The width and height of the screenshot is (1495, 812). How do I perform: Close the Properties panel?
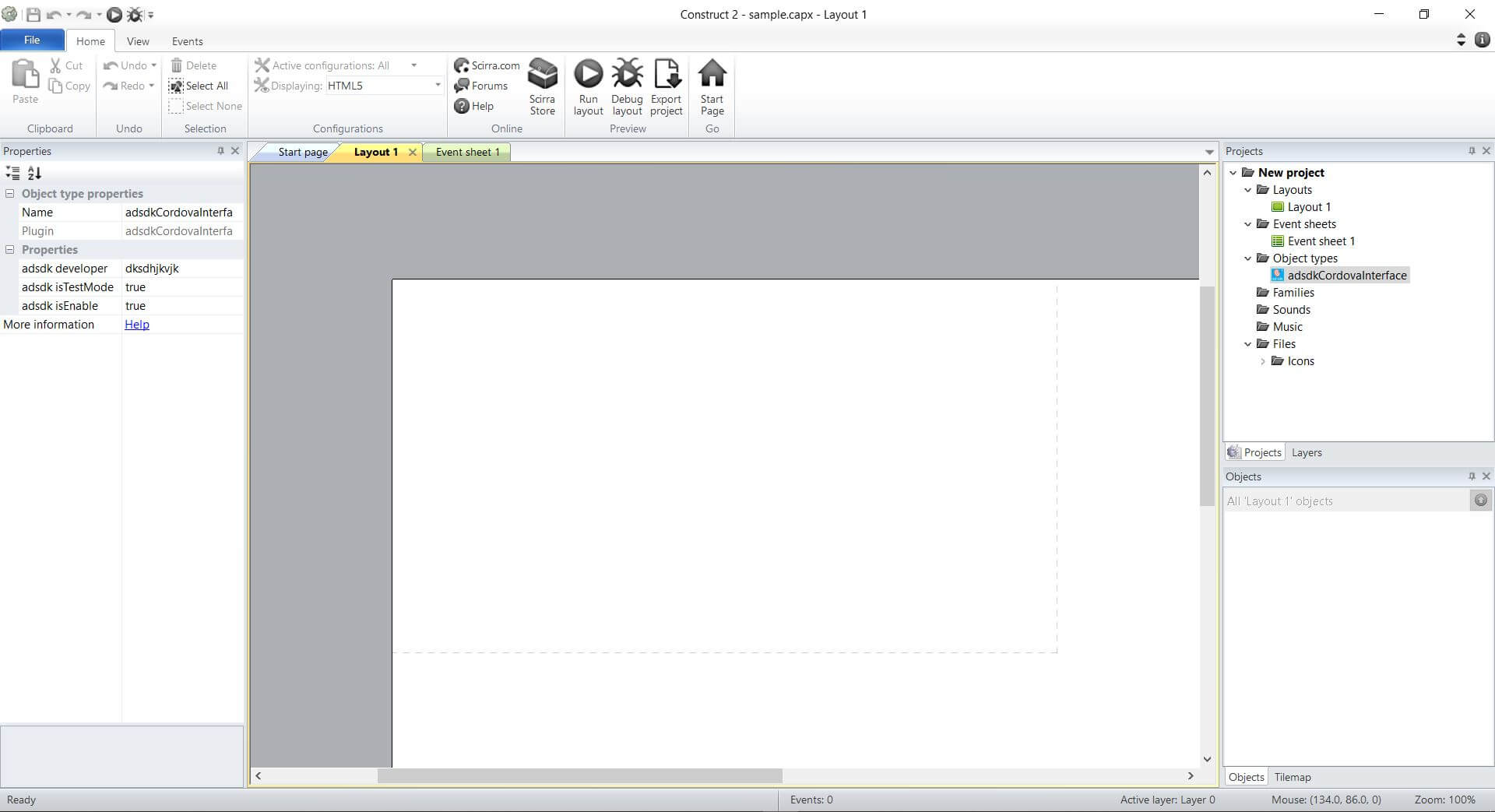point(235,151)
